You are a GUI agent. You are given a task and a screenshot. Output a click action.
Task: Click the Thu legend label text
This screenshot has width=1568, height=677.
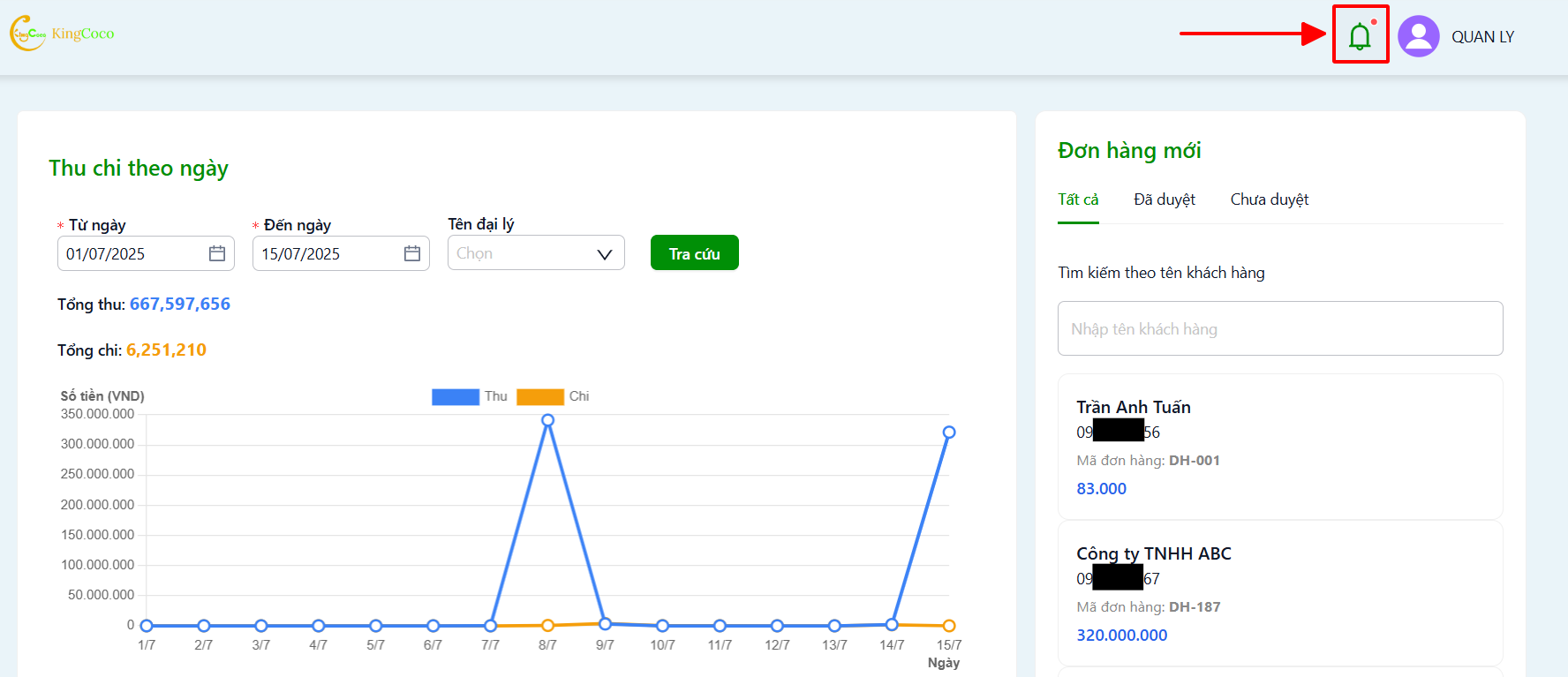[x=496, y=396]
